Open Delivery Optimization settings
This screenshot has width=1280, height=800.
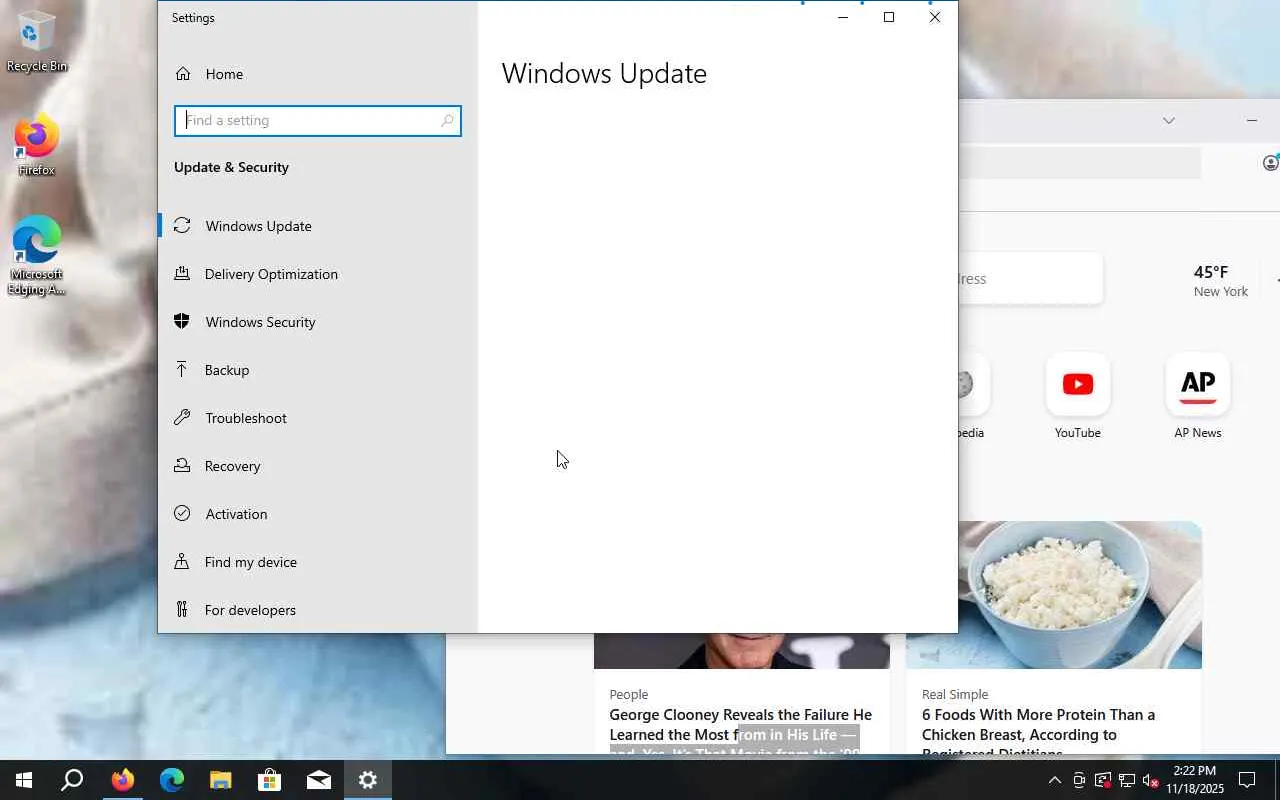[318, 274]
